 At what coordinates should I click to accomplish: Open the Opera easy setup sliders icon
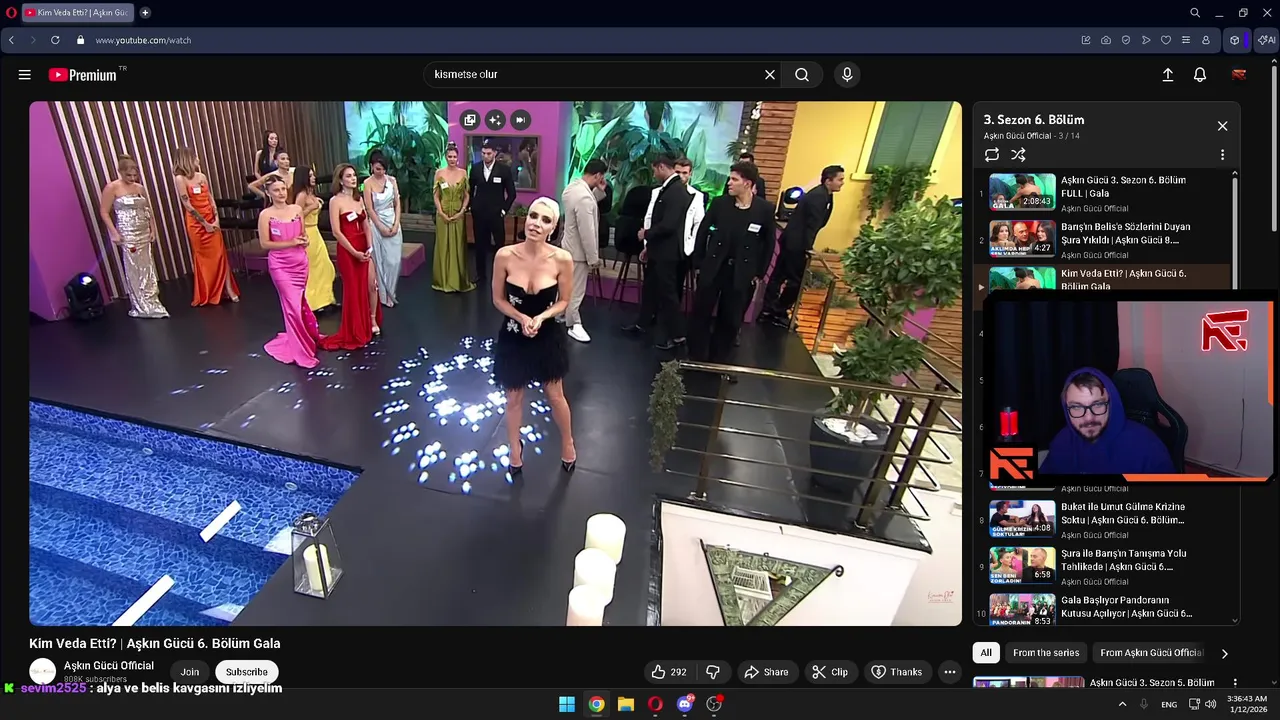[1186, 40]
